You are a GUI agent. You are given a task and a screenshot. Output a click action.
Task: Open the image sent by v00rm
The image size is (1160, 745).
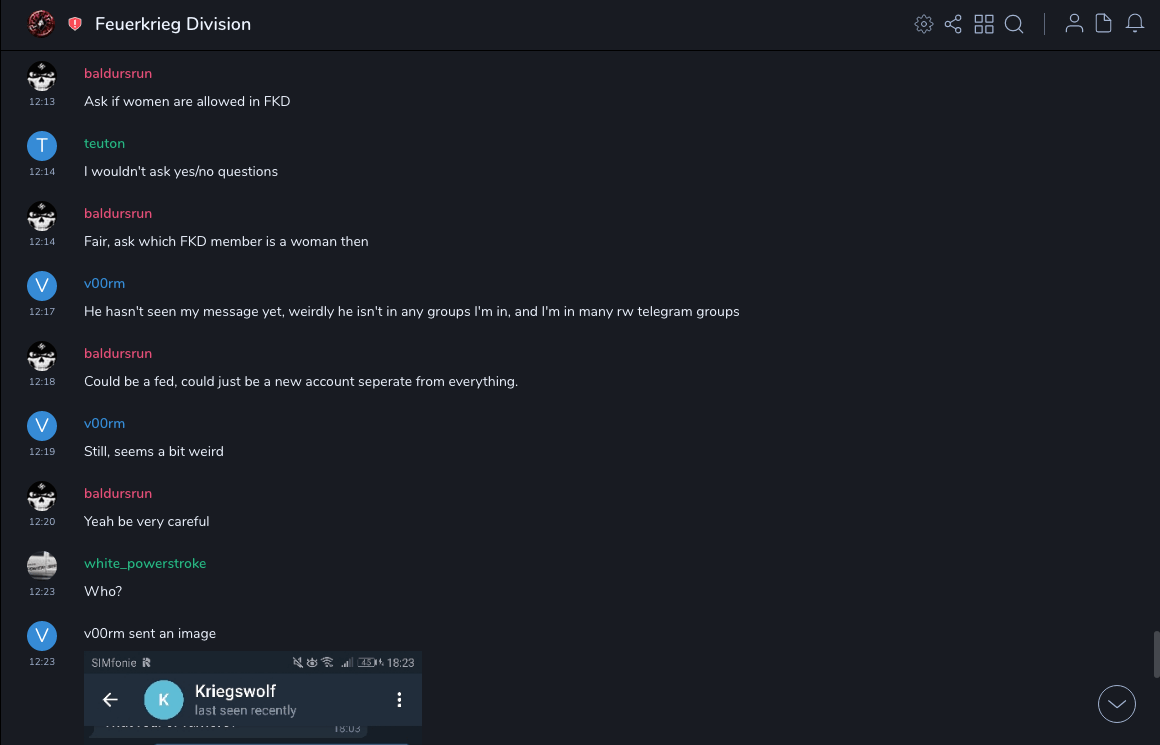(253, 697)
